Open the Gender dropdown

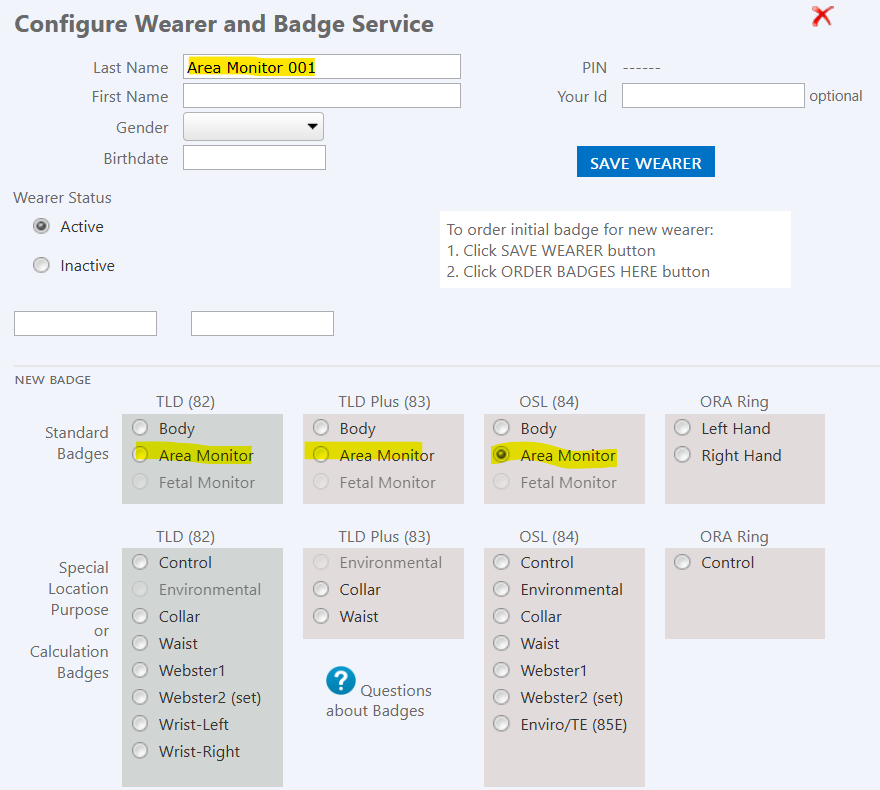pos(253,127)
